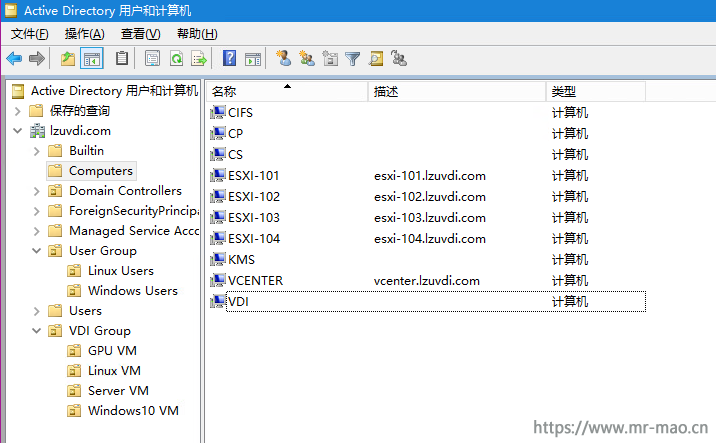Screen dimensions: 716x443
Task: Select the VDI computer entry
Action: [238, 301]
